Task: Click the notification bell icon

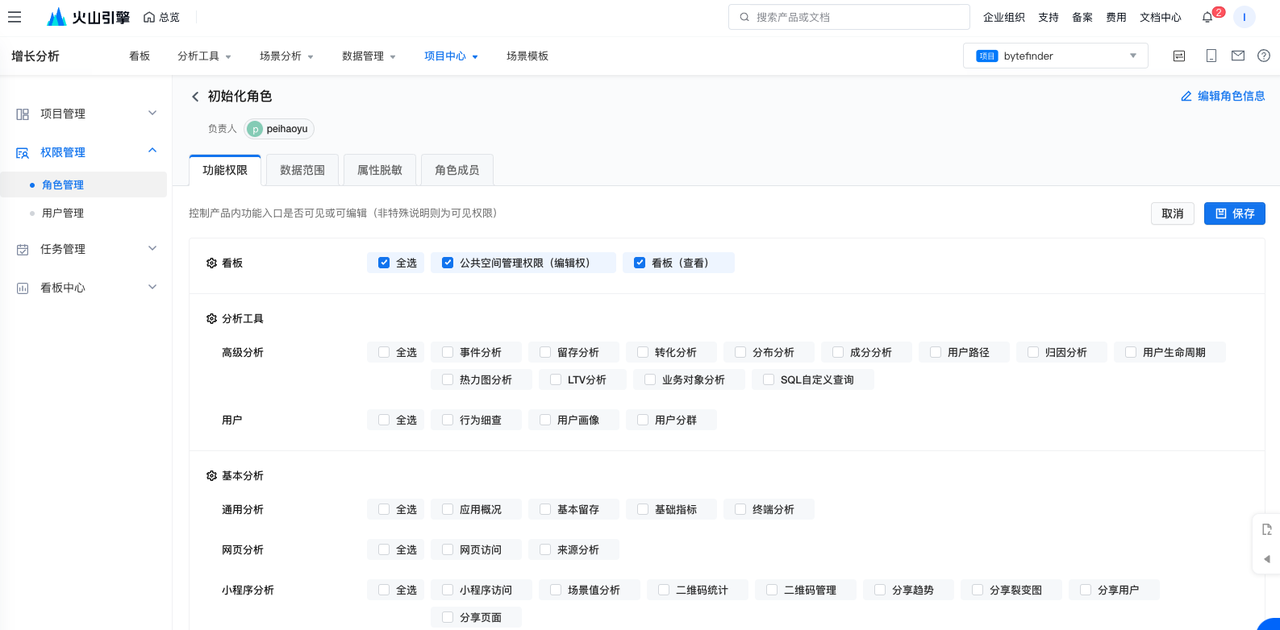Action: pos(1208,17)
